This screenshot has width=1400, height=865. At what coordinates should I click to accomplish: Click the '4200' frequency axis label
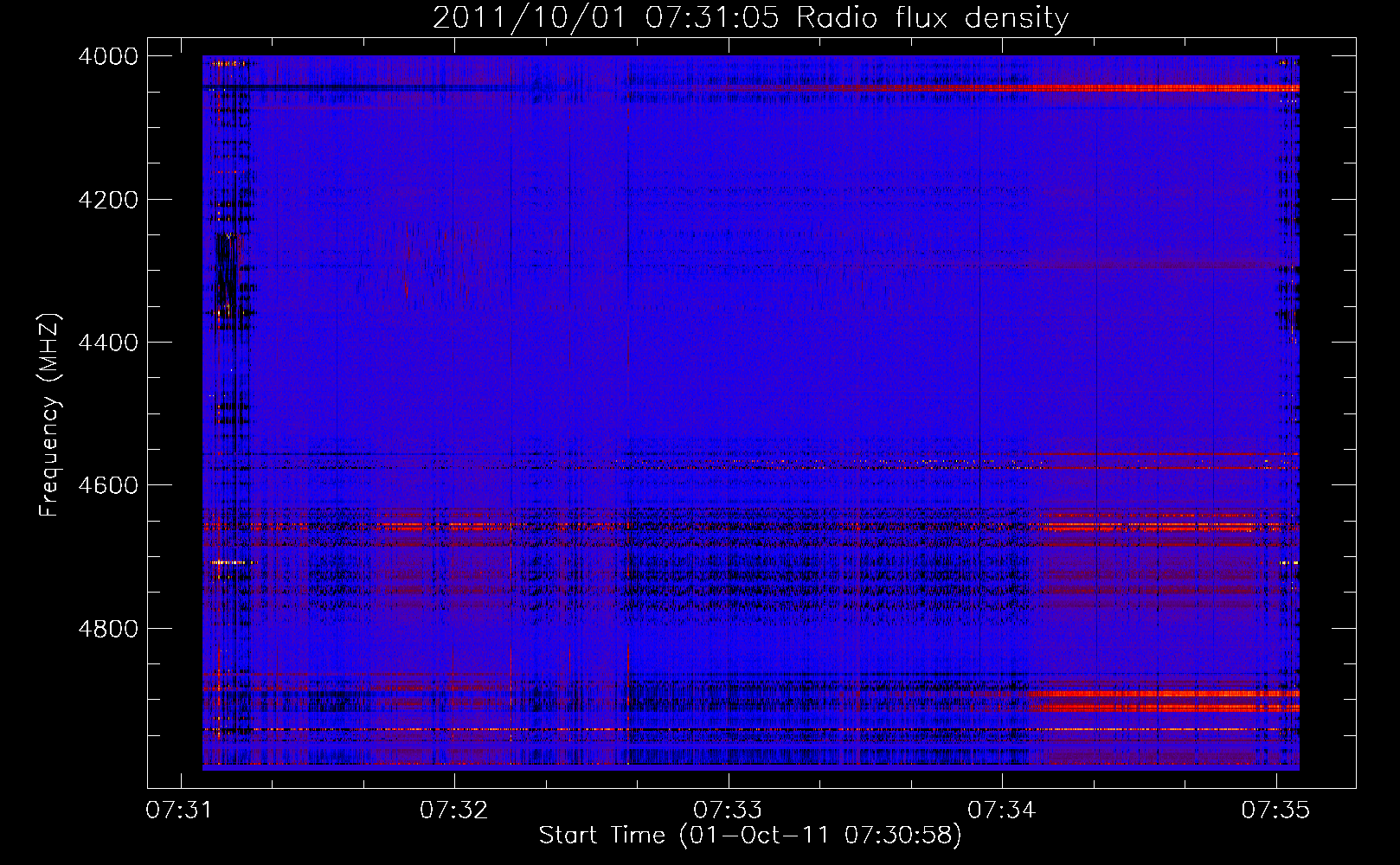point(108,200)
